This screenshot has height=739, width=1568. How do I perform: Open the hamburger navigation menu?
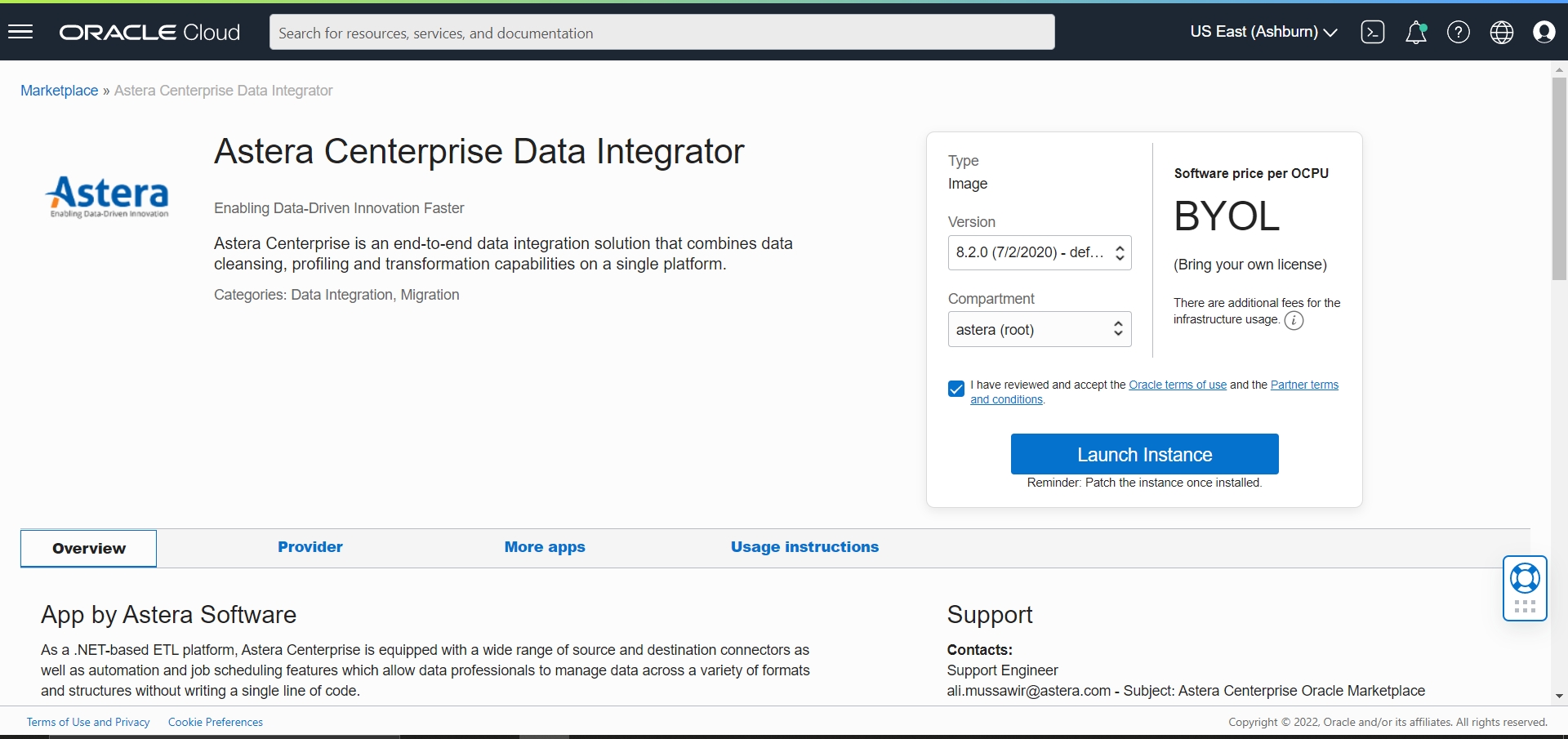tap(20, 32)
